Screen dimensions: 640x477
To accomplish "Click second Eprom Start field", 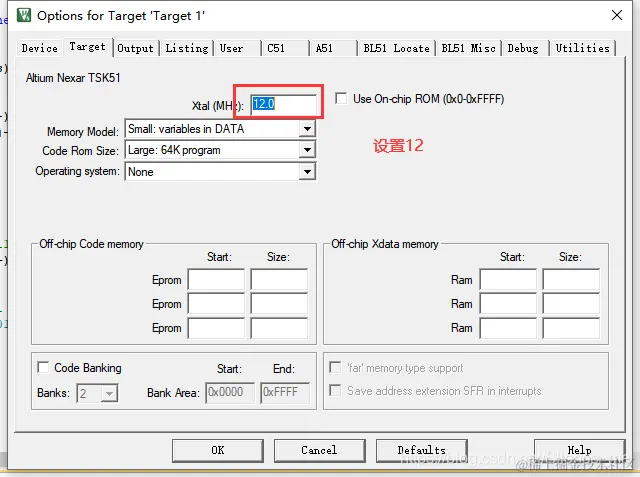I will (216, 304).
